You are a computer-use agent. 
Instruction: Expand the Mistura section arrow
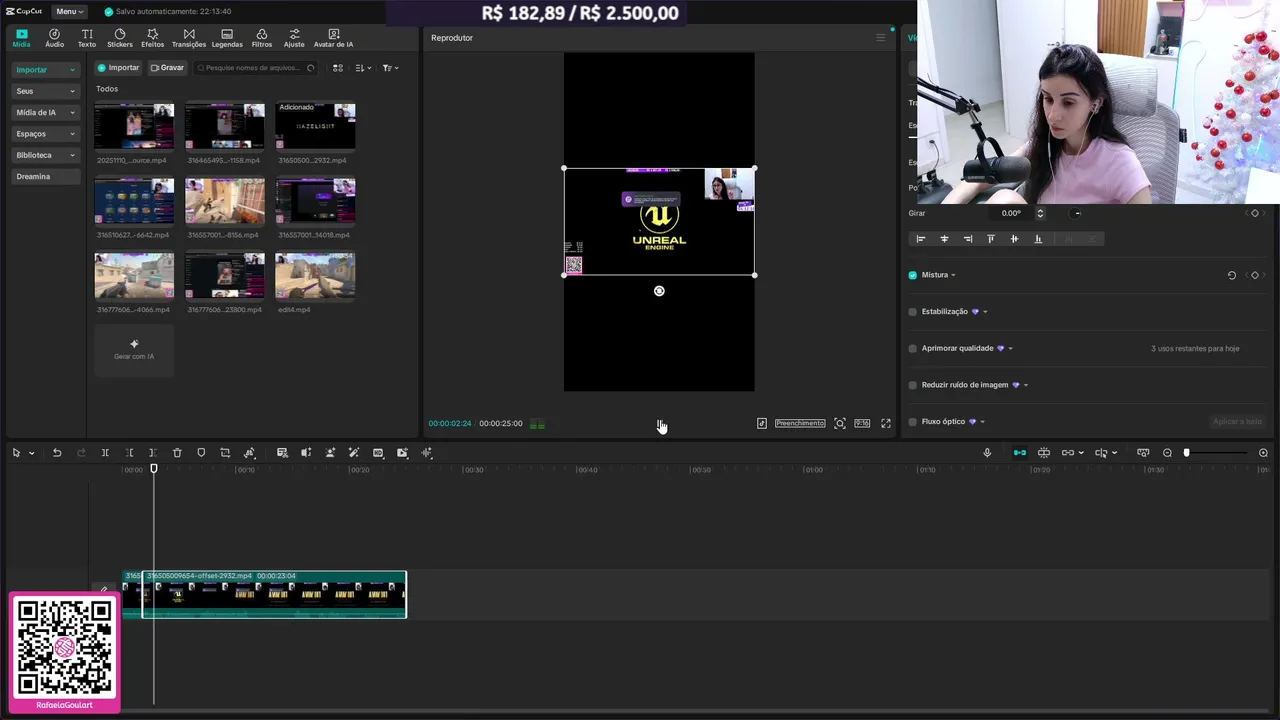coord(953,275)
